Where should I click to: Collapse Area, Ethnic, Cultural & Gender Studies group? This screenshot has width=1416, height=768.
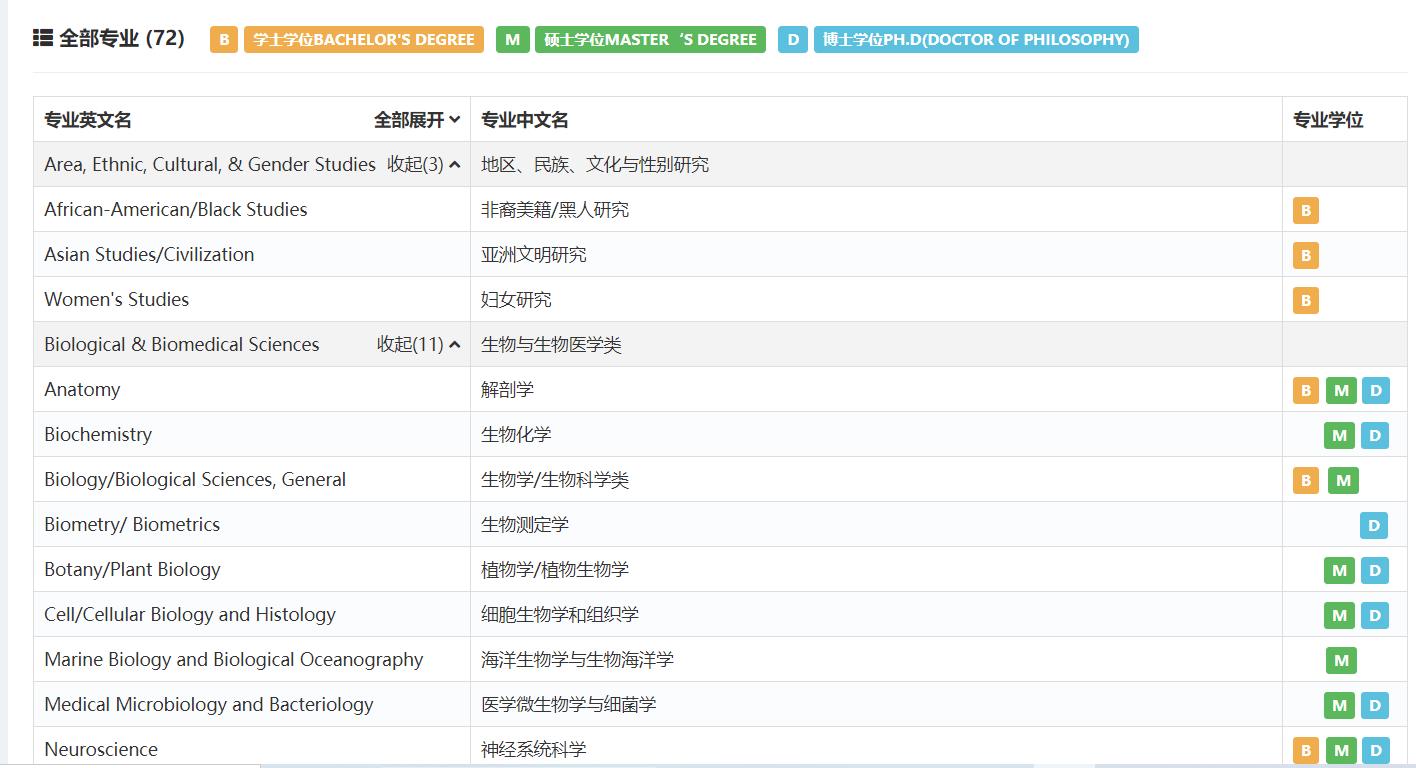point(424,164)
